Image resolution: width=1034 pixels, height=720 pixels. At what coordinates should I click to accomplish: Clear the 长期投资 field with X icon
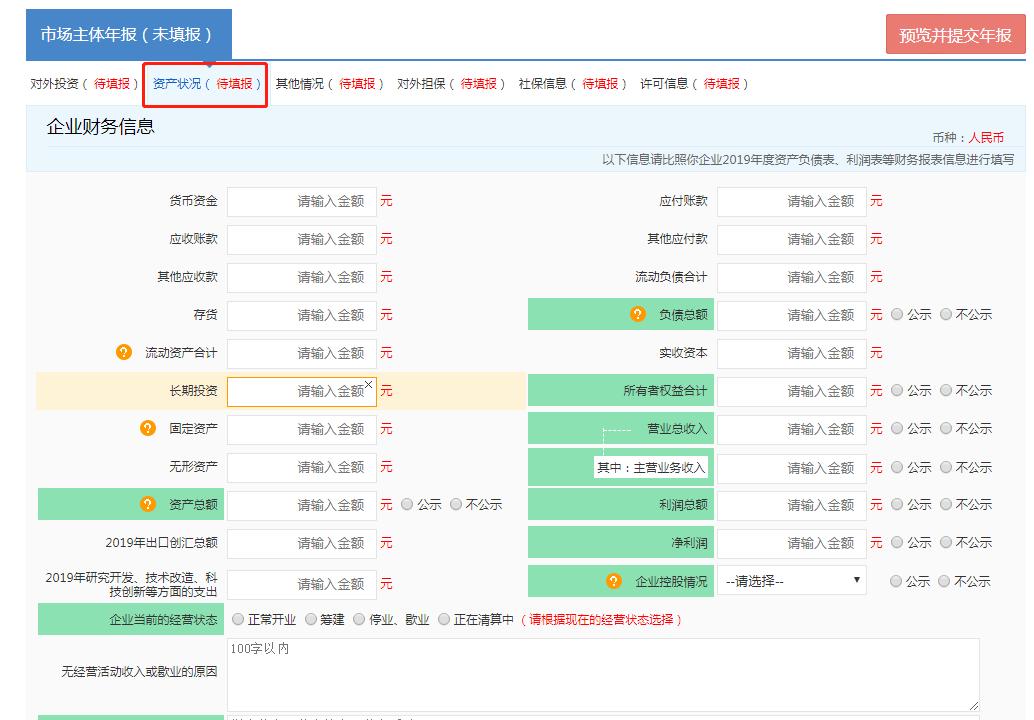coord(369,384)
